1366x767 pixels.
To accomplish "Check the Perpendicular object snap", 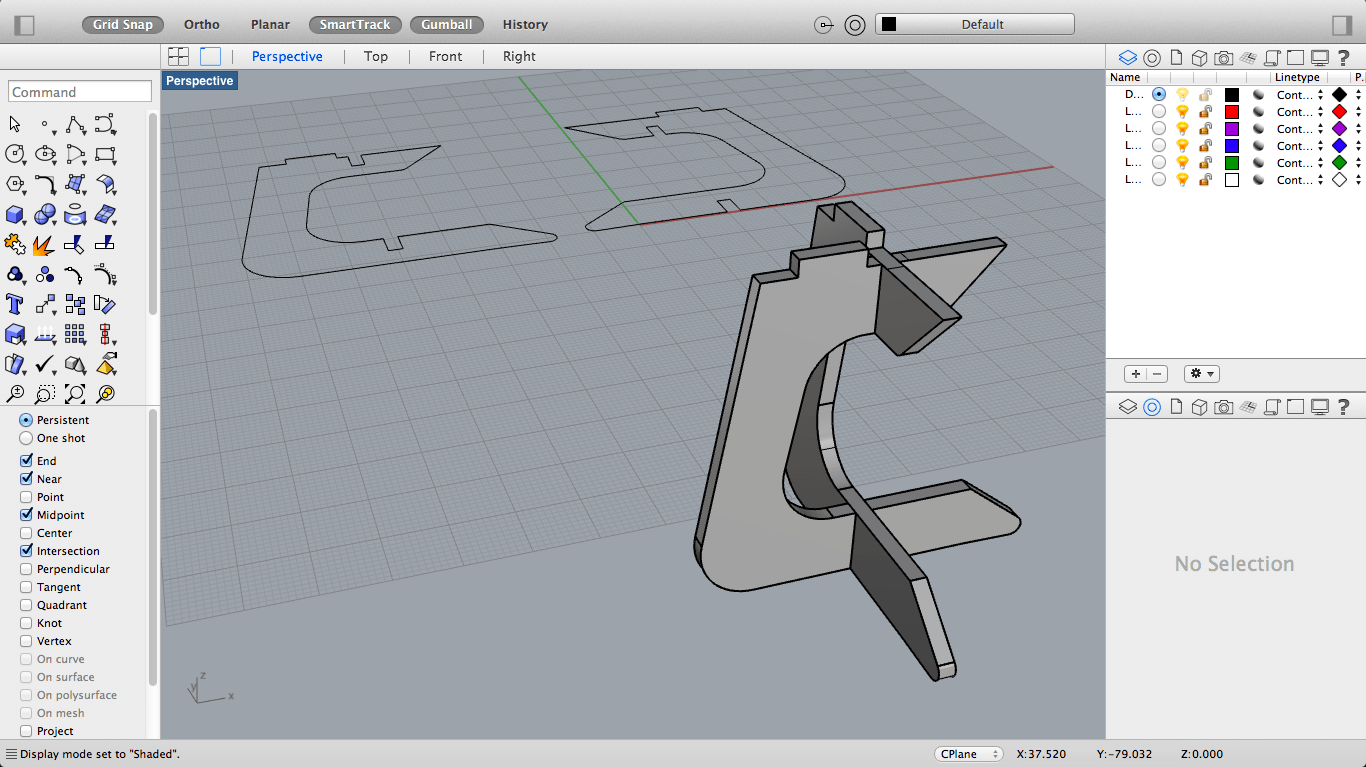I will coord(26,569).
